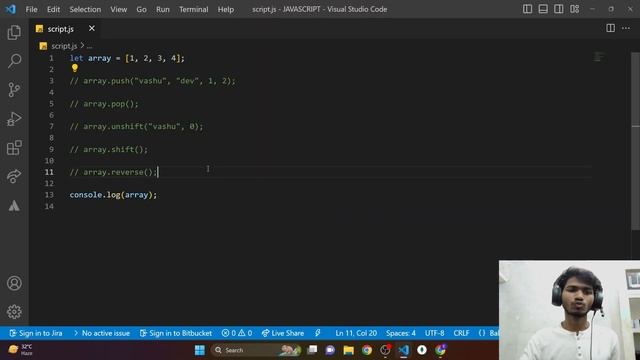
Task: Open the Selection menu
Action: [x=85, y=9]
